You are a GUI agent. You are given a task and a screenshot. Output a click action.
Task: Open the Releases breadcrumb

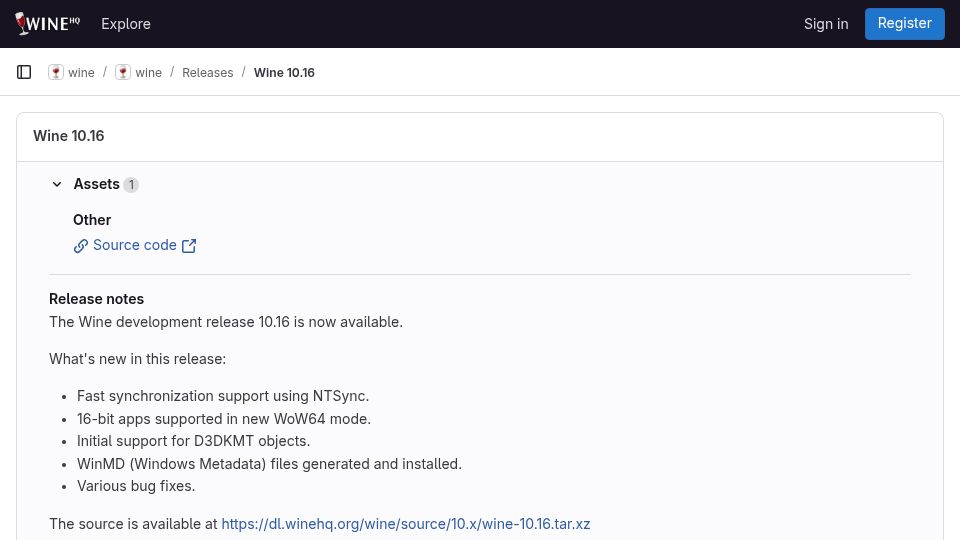click(208, 72)
